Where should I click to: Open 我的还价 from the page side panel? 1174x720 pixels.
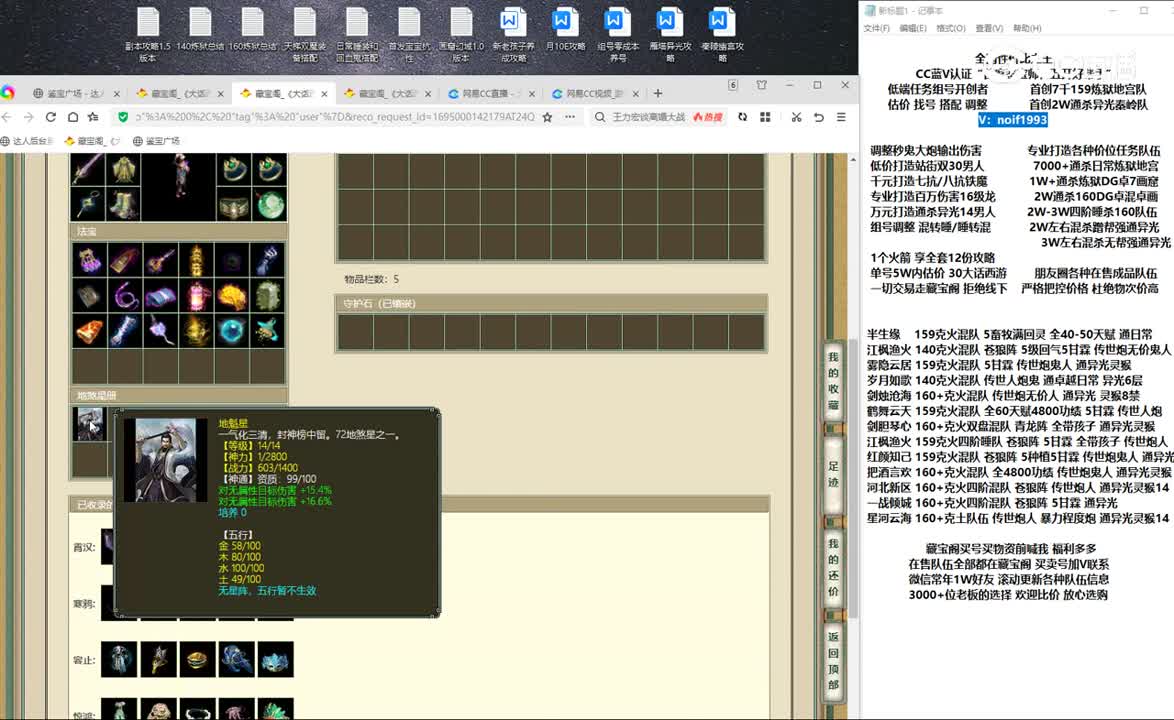pos(833,567)
